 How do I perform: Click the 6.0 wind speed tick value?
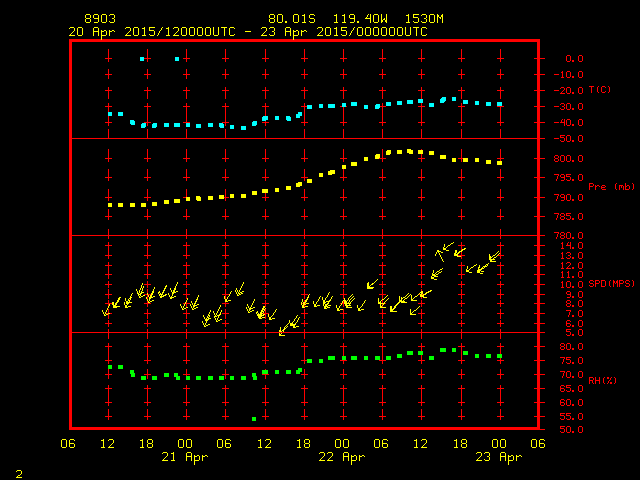coord(574,324)
